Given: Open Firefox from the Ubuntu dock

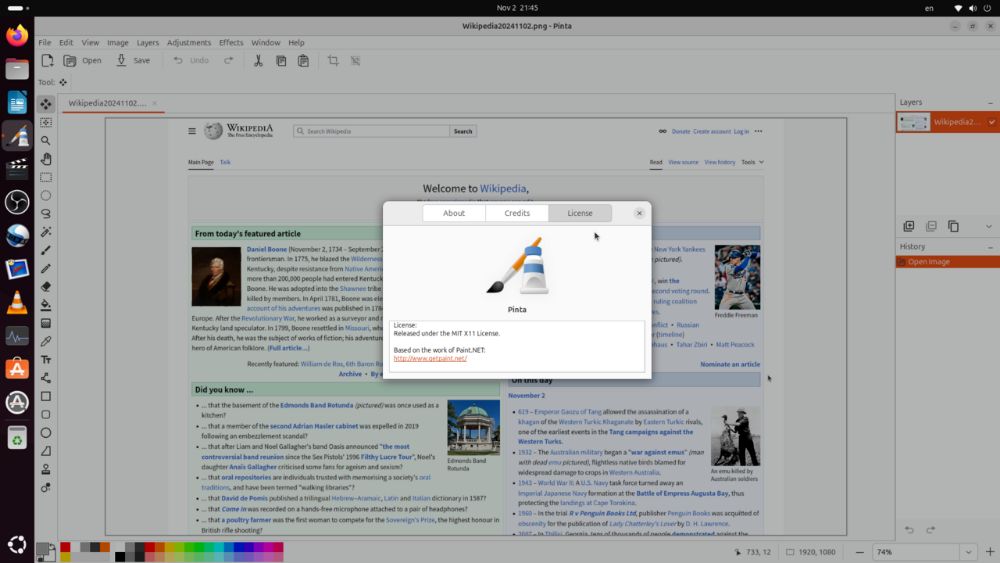Looking at the screenshot, I should 17,35.
